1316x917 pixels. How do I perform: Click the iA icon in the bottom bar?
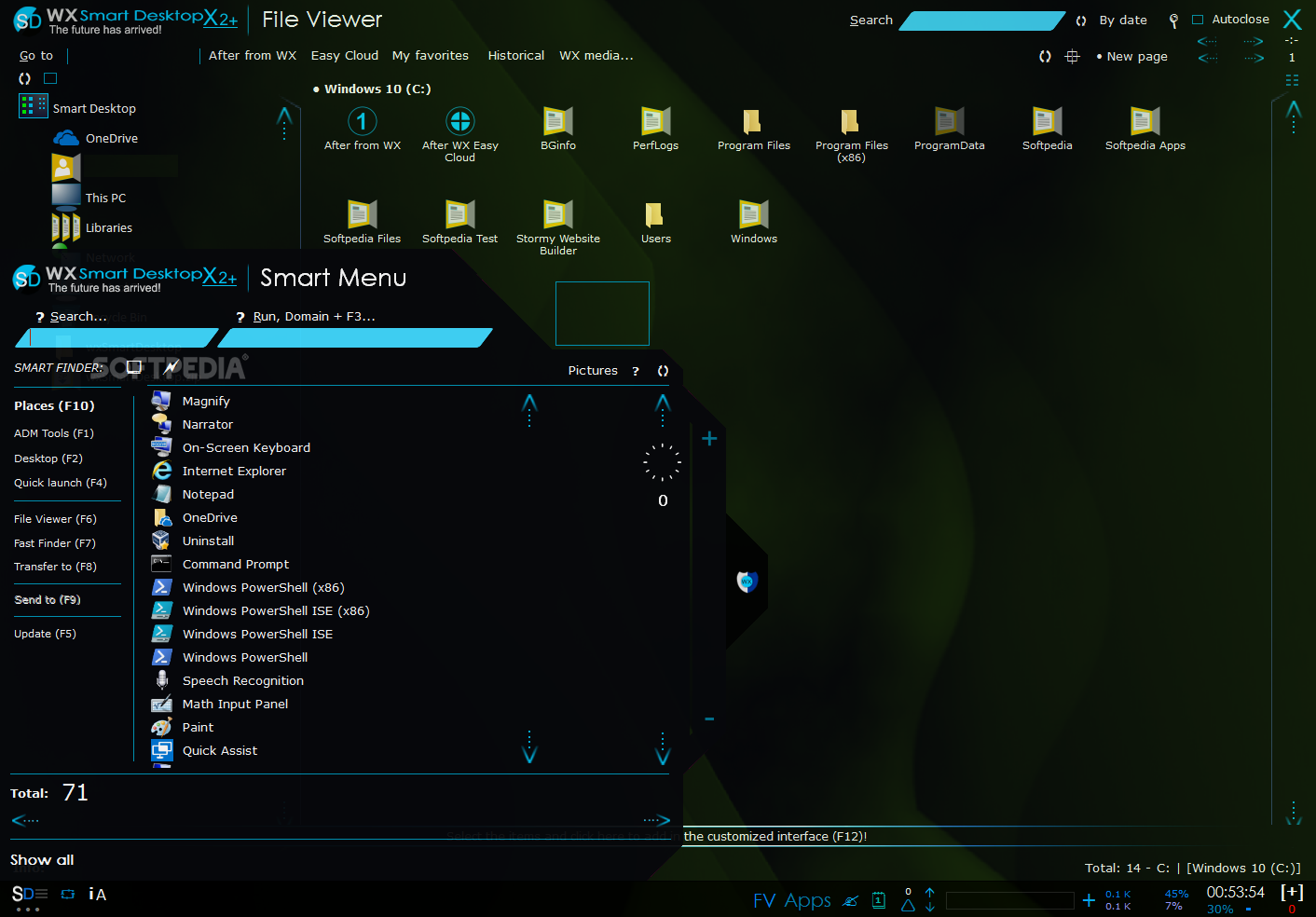coord(98,895)
